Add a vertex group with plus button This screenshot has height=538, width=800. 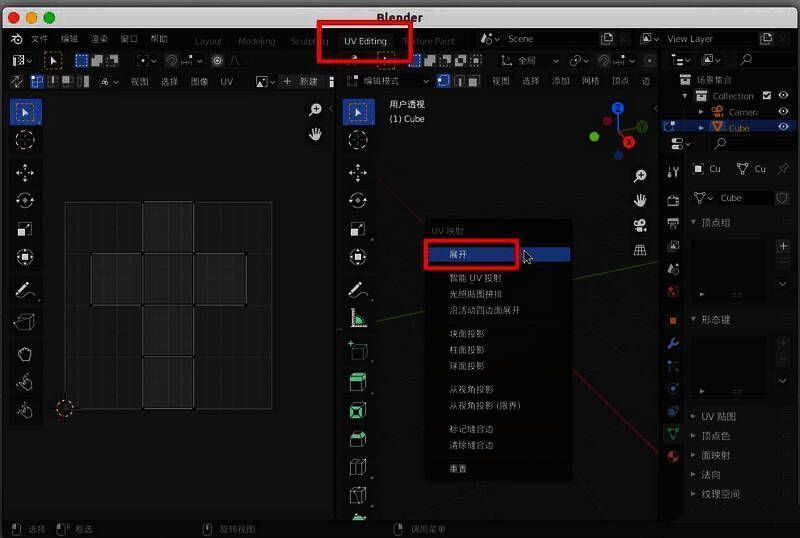(x=783, y=247)
